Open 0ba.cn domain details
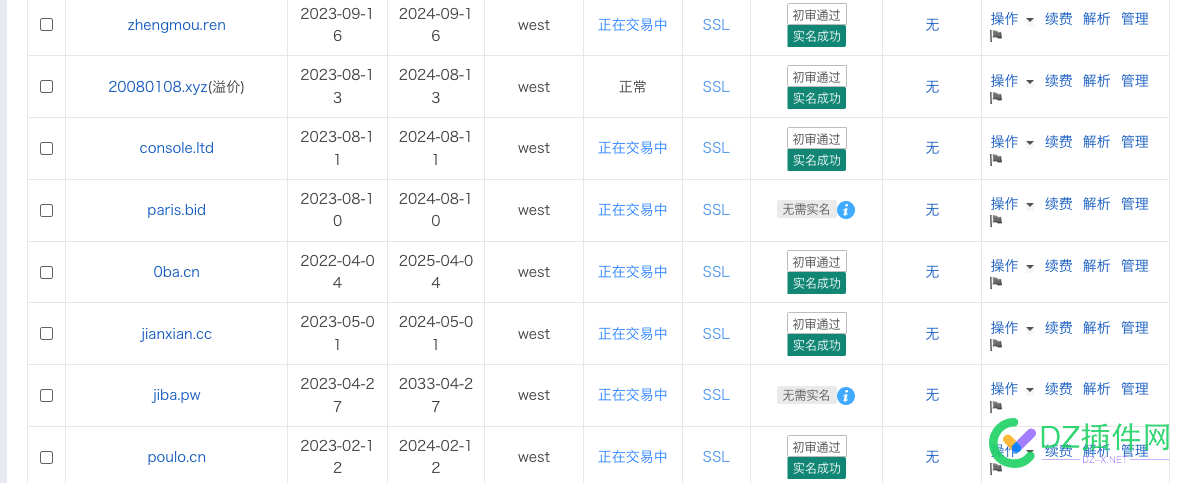The width and height of the screenshot is (1189, 483). 177,271
